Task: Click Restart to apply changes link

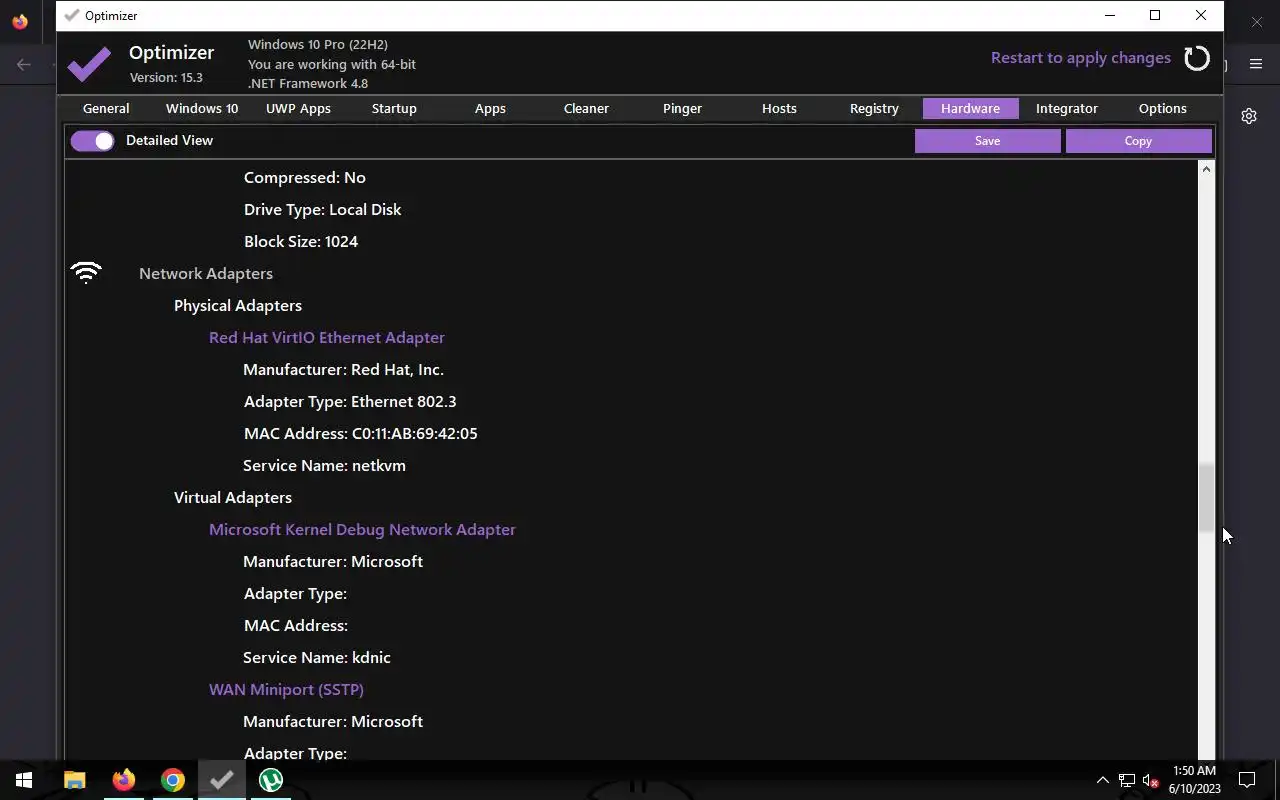Action: point(1081,58)
